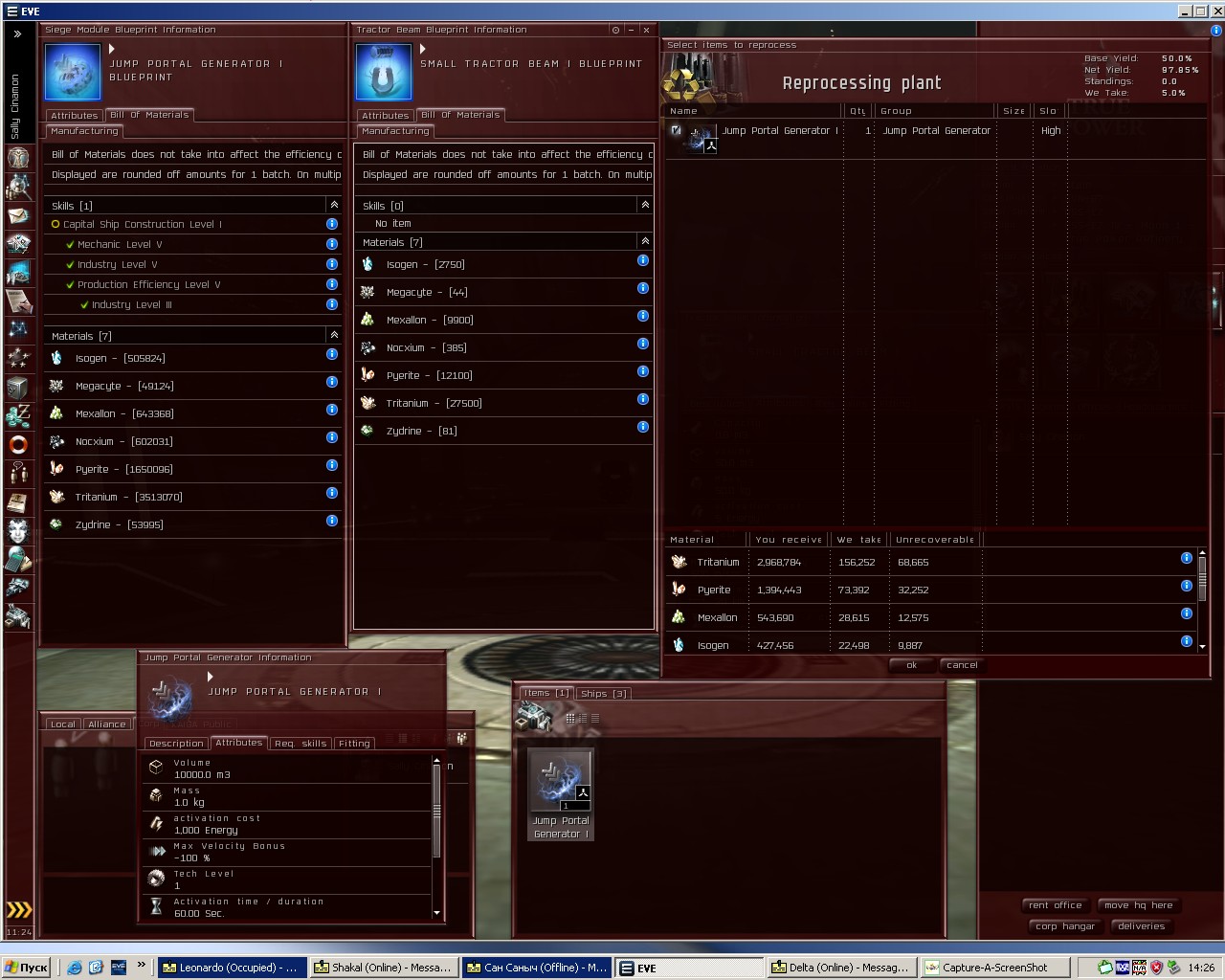This screenshot has width=1225, height=980.
Task: Show info for Zydrine [53995] material
Action: click(x=332, y=521)
